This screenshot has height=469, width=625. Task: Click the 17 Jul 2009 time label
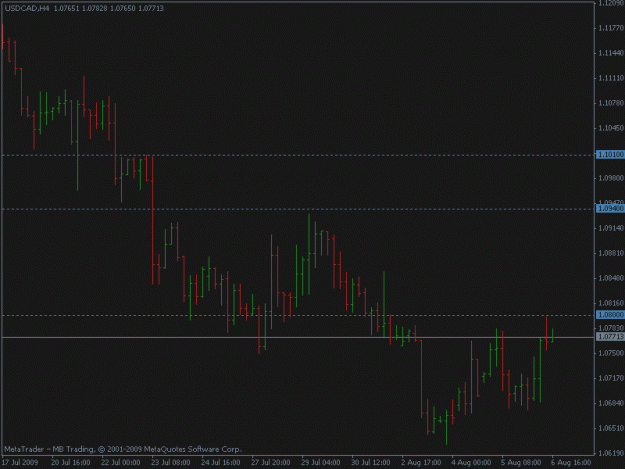pos(20,463)
